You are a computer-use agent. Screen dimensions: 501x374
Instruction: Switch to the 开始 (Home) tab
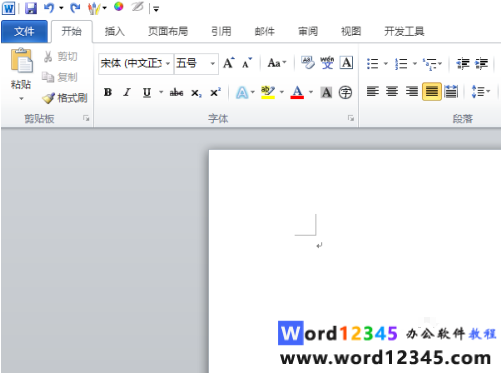71,31
